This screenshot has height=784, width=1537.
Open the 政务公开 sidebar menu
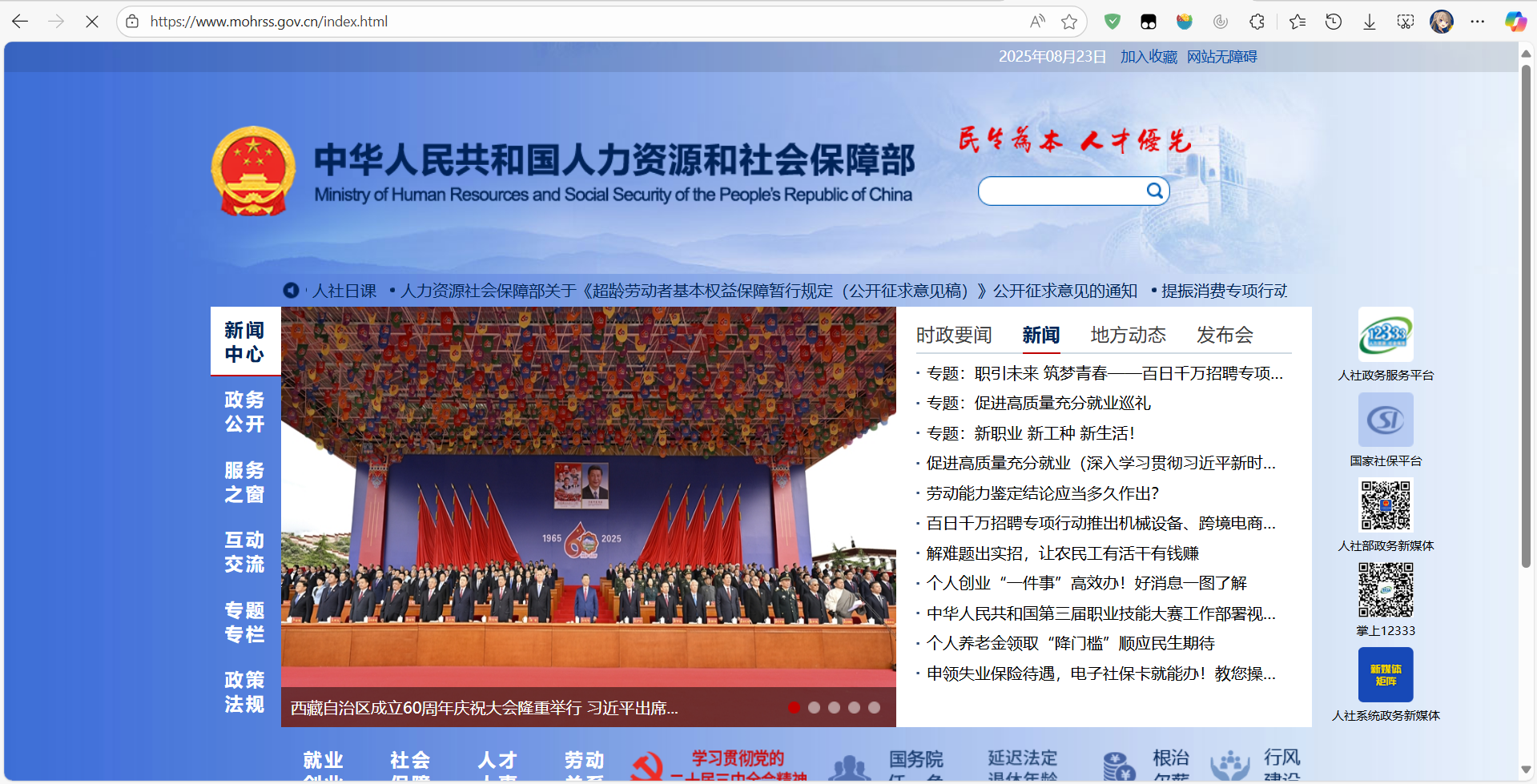[244, 412]
